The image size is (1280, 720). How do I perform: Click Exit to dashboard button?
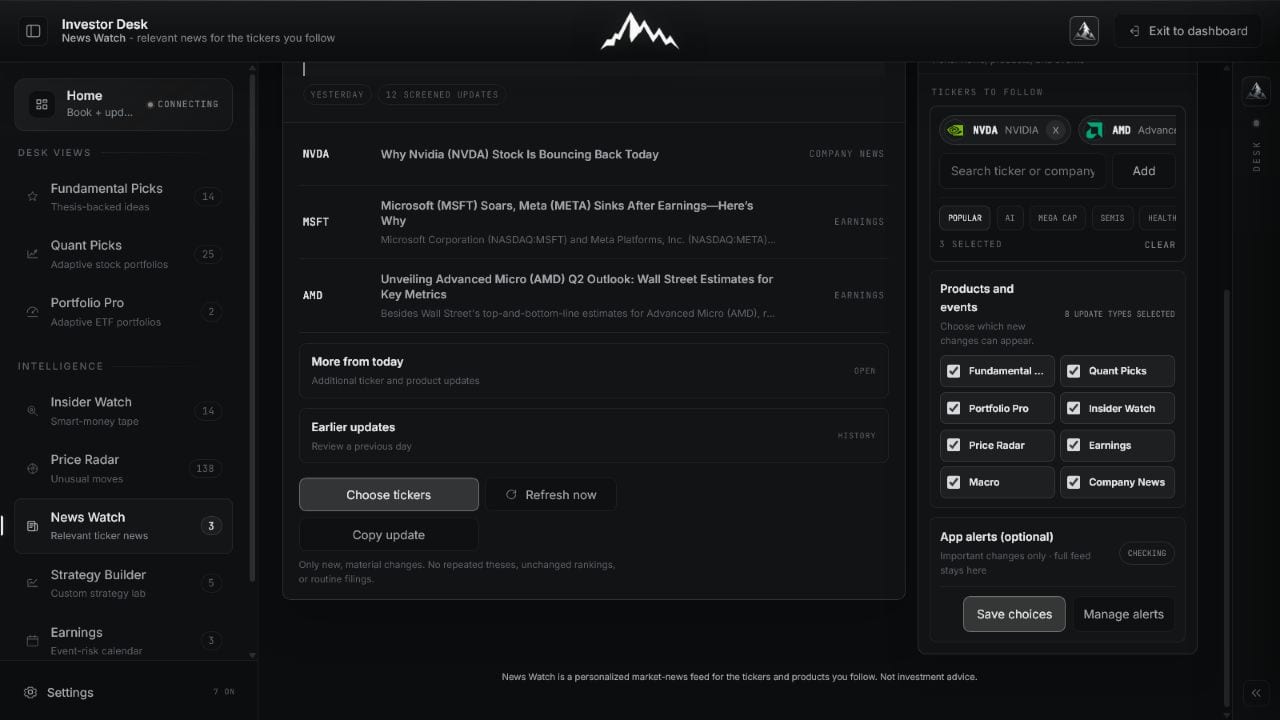(x=1187, y=31)
